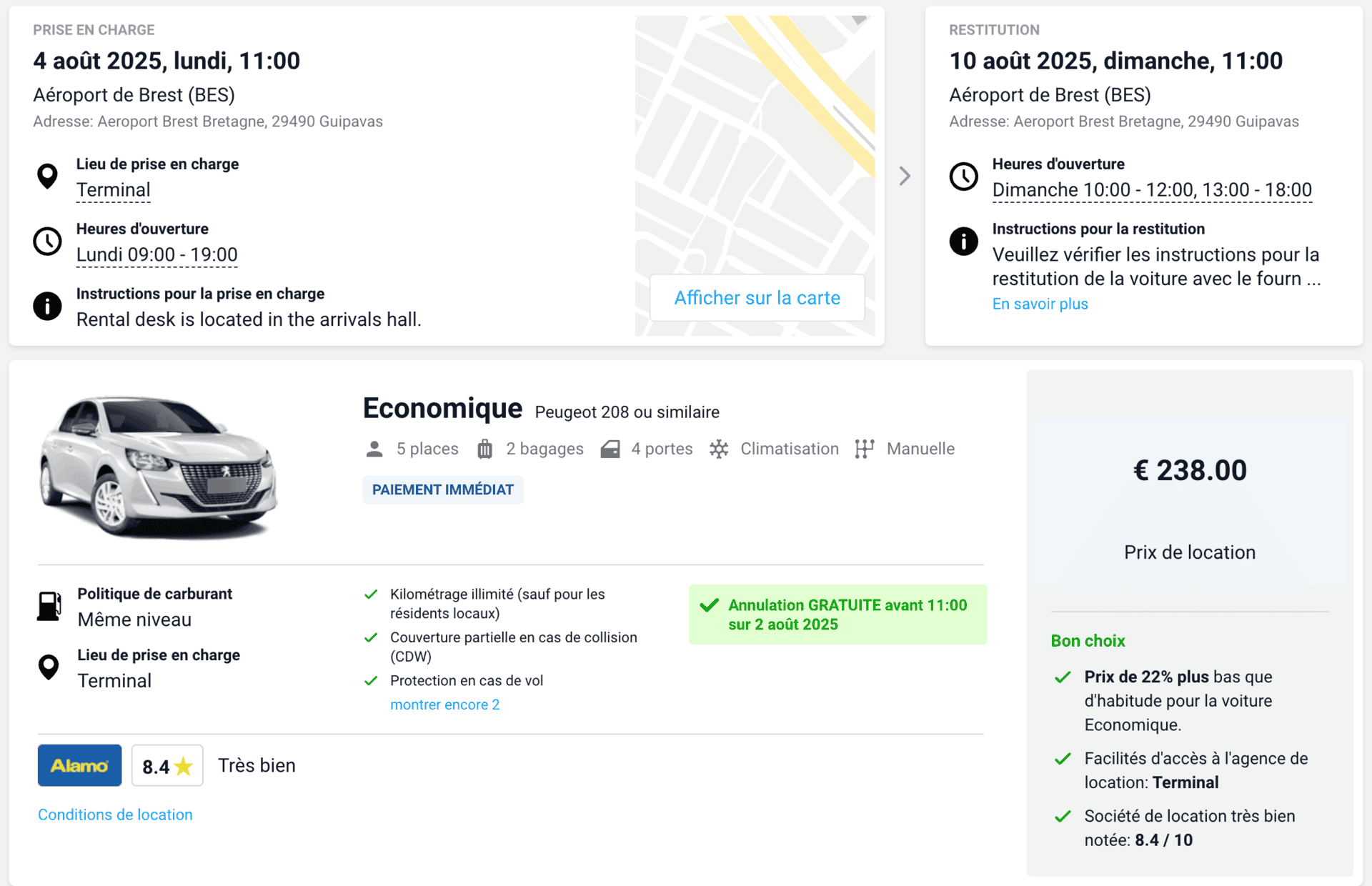Viewport: 1372px width, 886px height.
Task: Click Afficher sur la carte button
Action: [757, 298]
